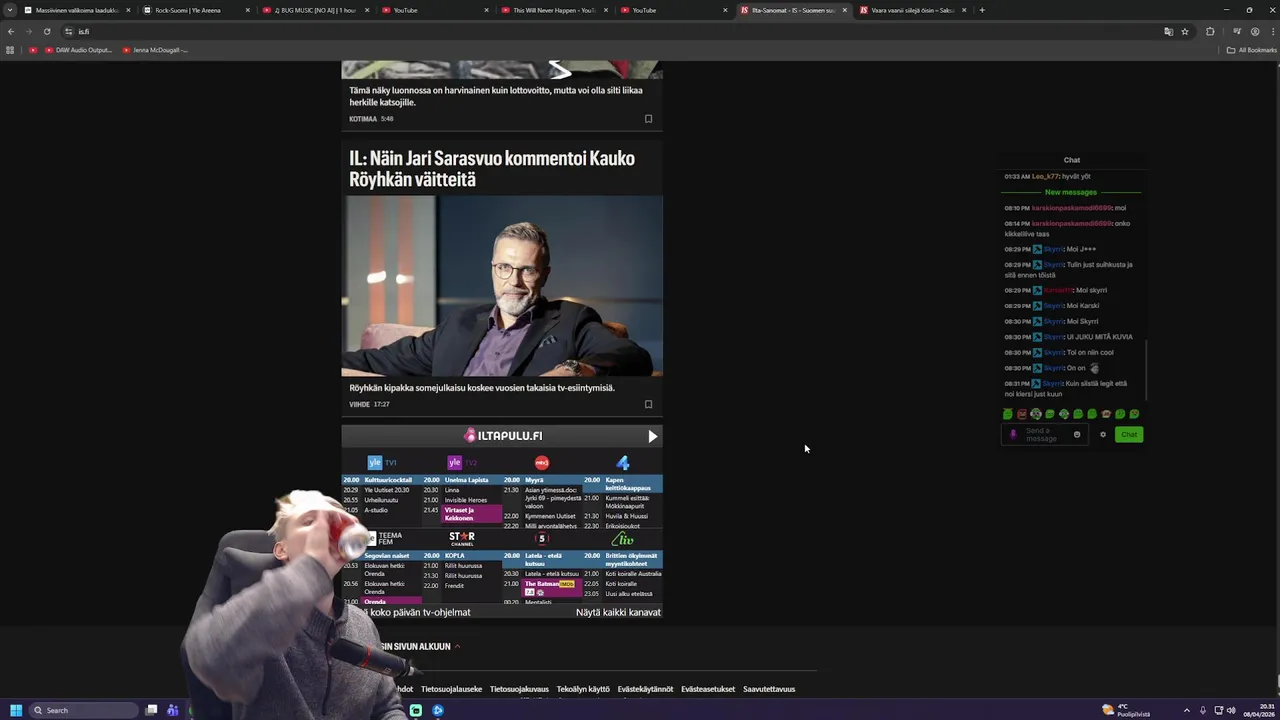Open the green app on taskbar

point(416,710)
